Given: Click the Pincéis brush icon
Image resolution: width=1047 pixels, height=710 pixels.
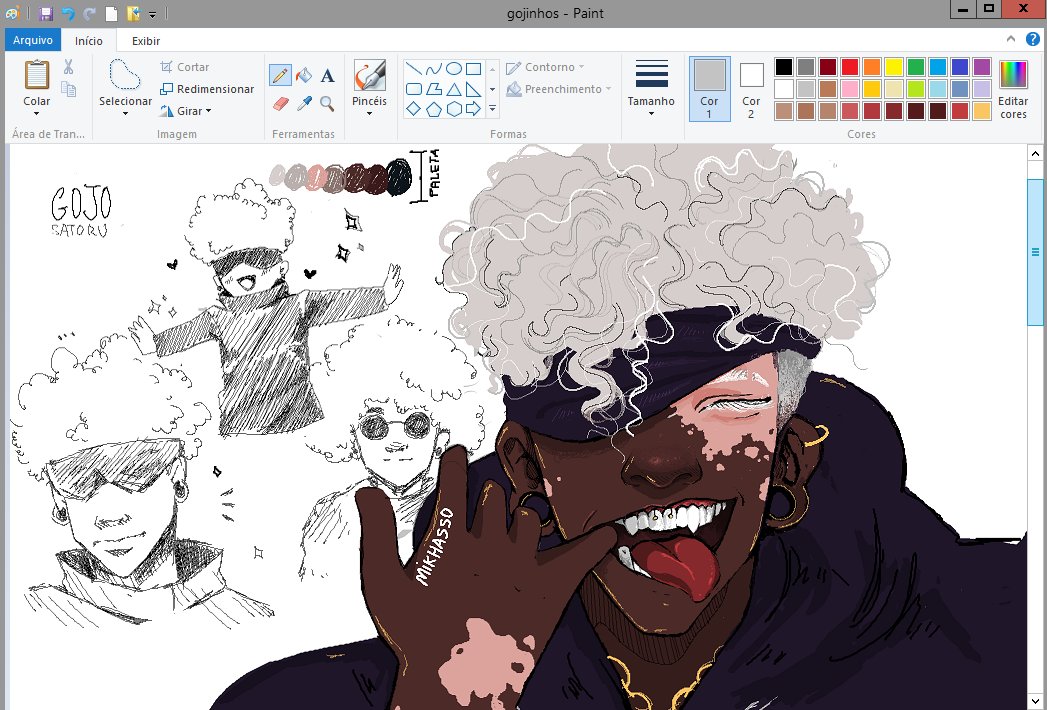Looking at the screenshot, I should tap(369, 75).
